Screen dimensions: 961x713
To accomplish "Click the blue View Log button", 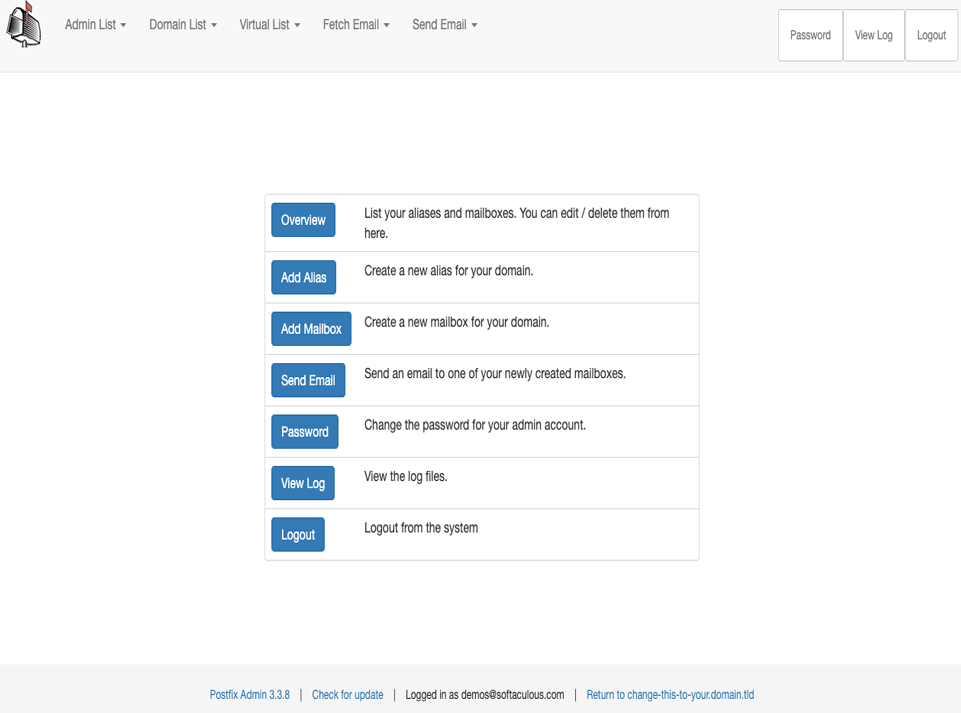I will [x=302, y=484].
